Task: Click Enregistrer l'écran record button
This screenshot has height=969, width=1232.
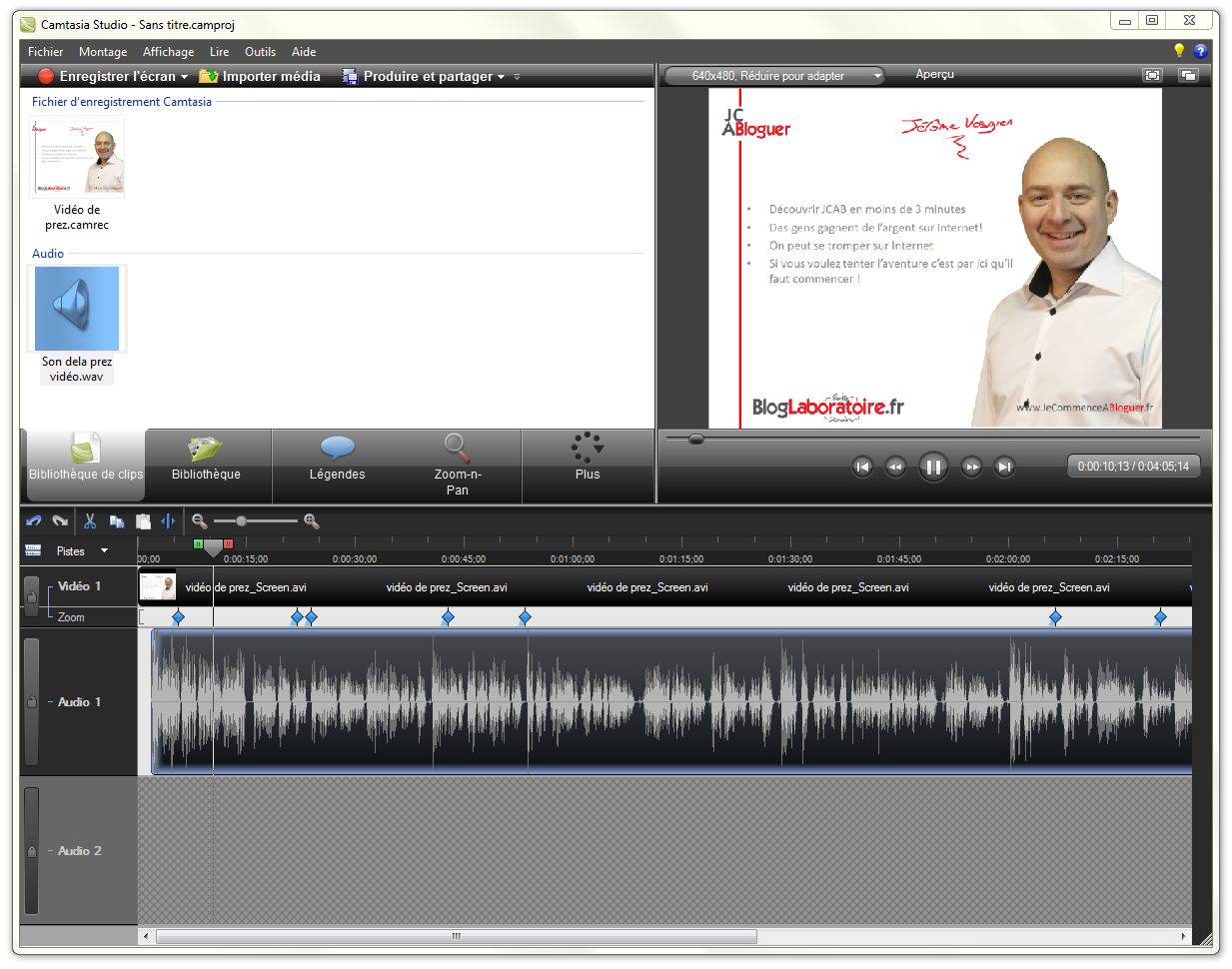Action: 106,76
